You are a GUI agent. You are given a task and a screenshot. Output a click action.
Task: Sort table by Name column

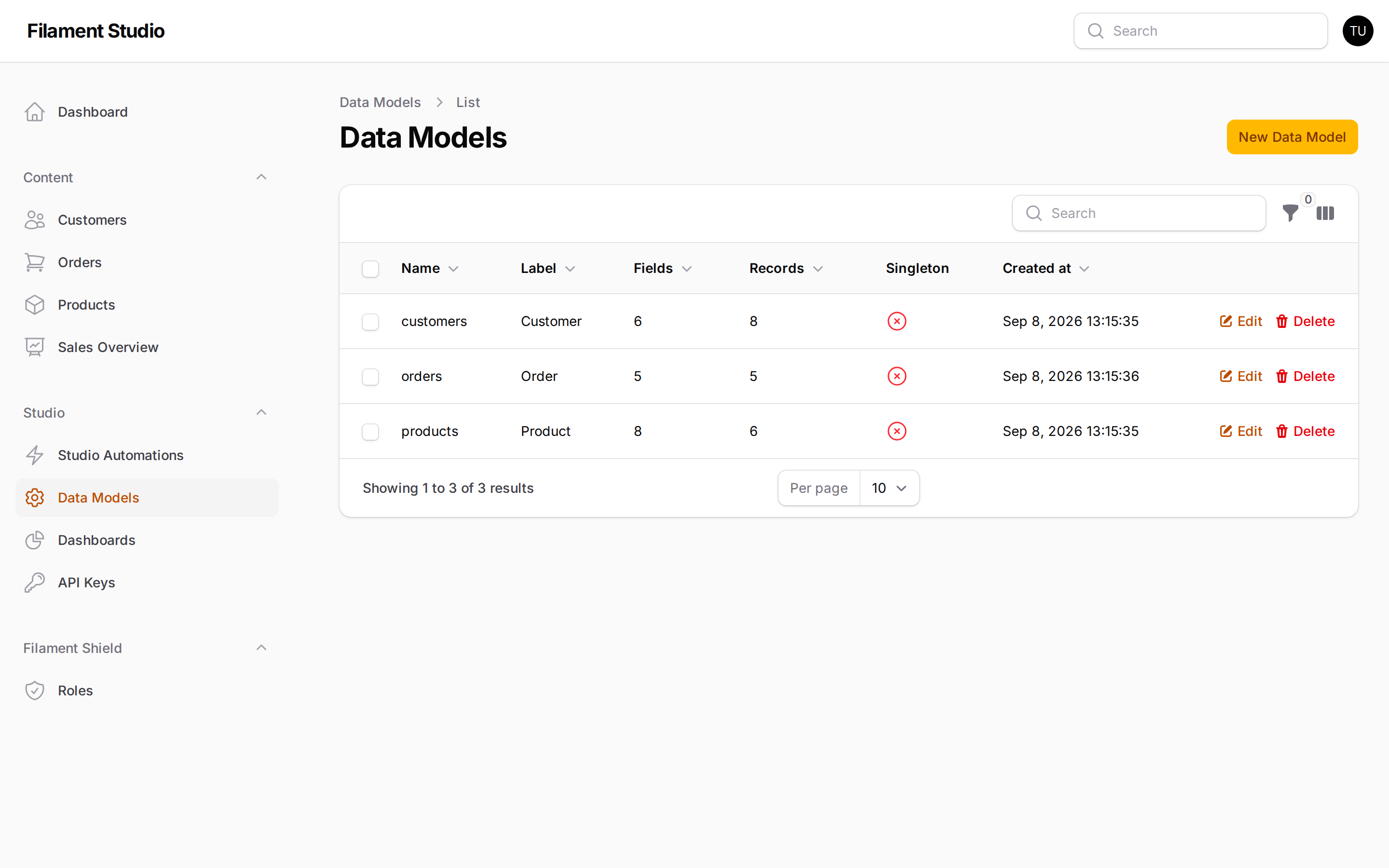pyautogui.click(x=430, y=268)
